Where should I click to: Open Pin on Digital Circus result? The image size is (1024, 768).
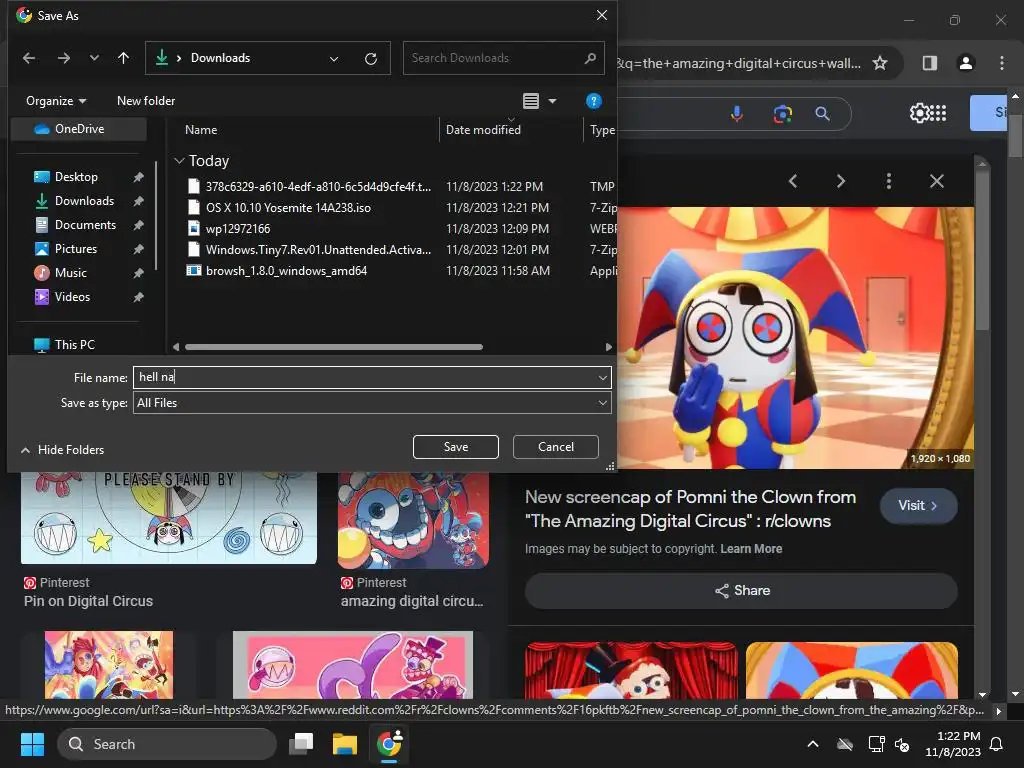(88, 601)
